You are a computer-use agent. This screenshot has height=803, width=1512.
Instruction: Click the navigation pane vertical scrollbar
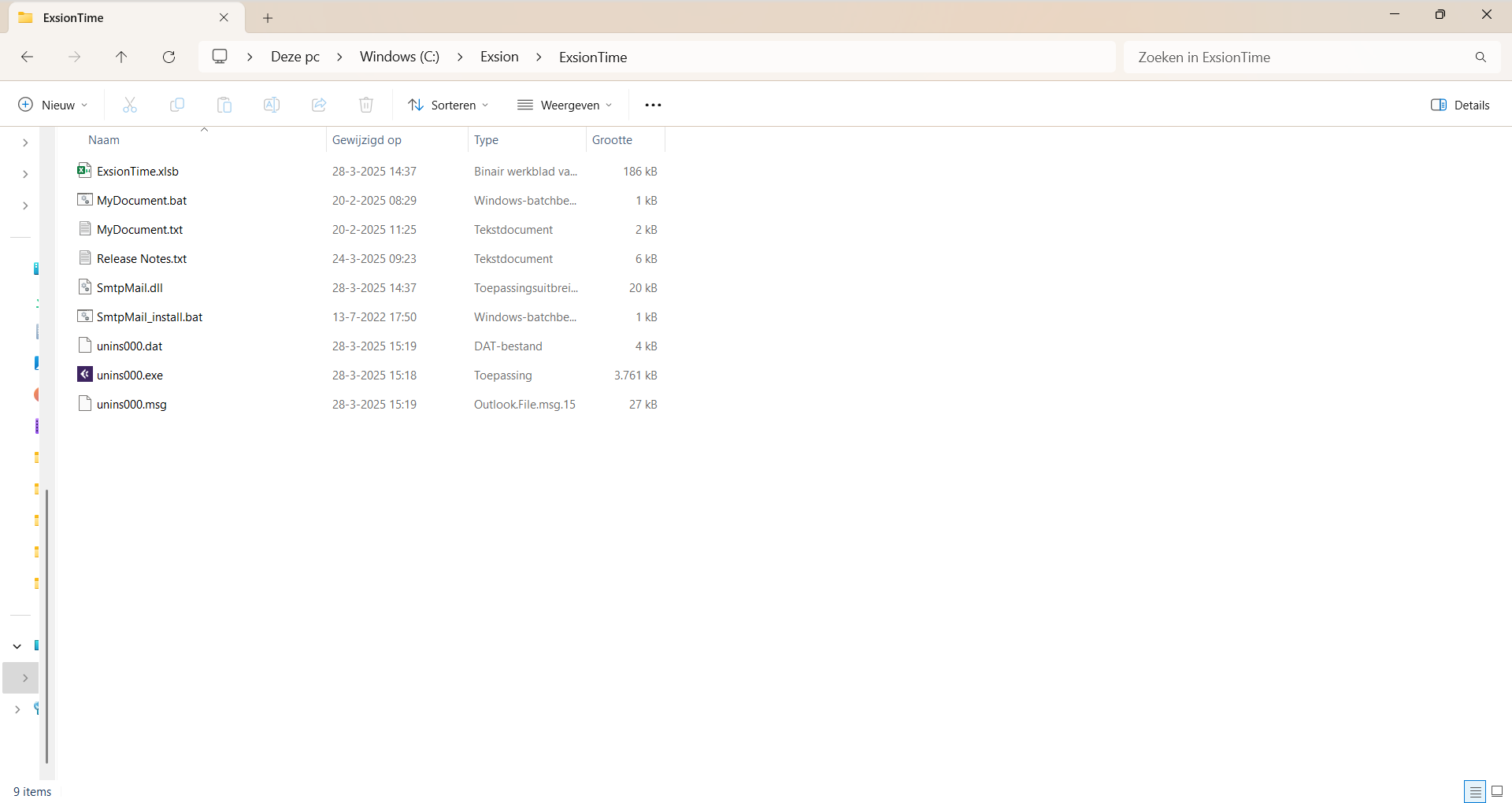pos(46,626)
